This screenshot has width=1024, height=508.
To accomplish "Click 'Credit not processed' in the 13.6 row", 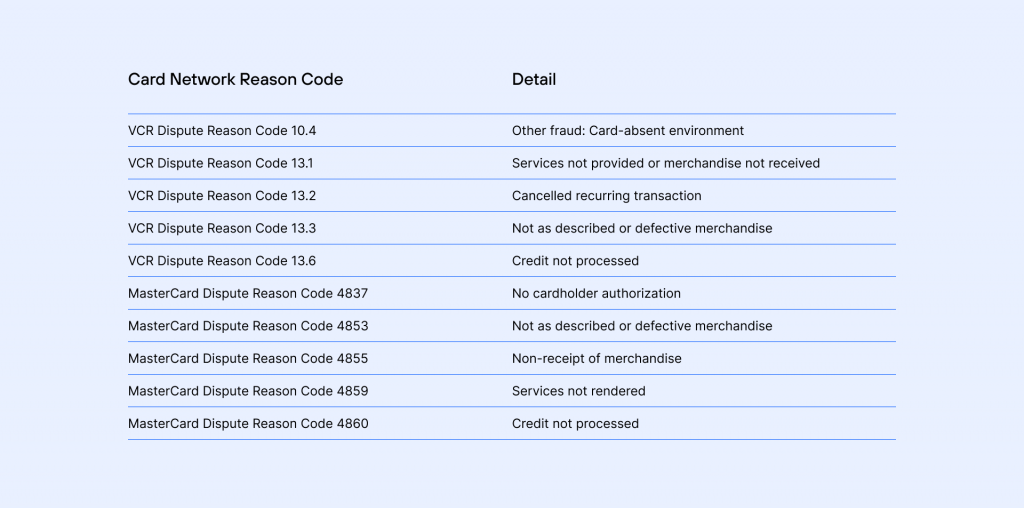I will pyautogui.click(x=575, y=261).
